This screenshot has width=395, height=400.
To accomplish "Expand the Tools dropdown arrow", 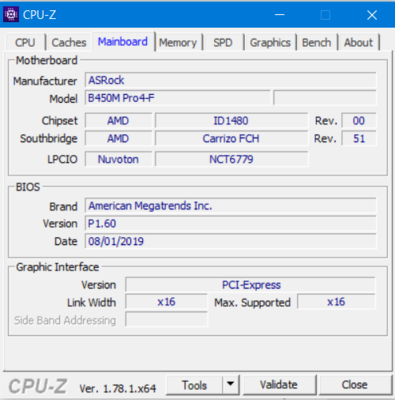I will (x=230, y=385).
